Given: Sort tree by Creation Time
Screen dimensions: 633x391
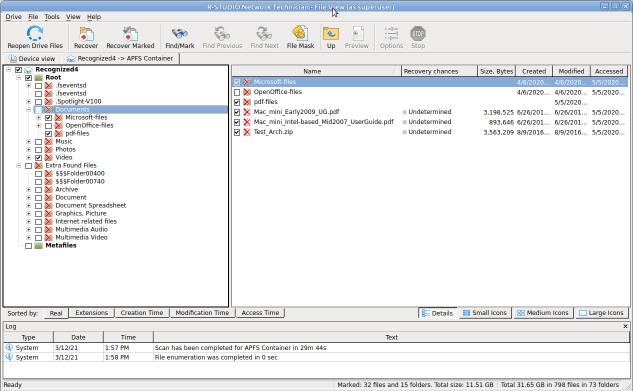Looking at the screenshot, I should coord(142,313).
